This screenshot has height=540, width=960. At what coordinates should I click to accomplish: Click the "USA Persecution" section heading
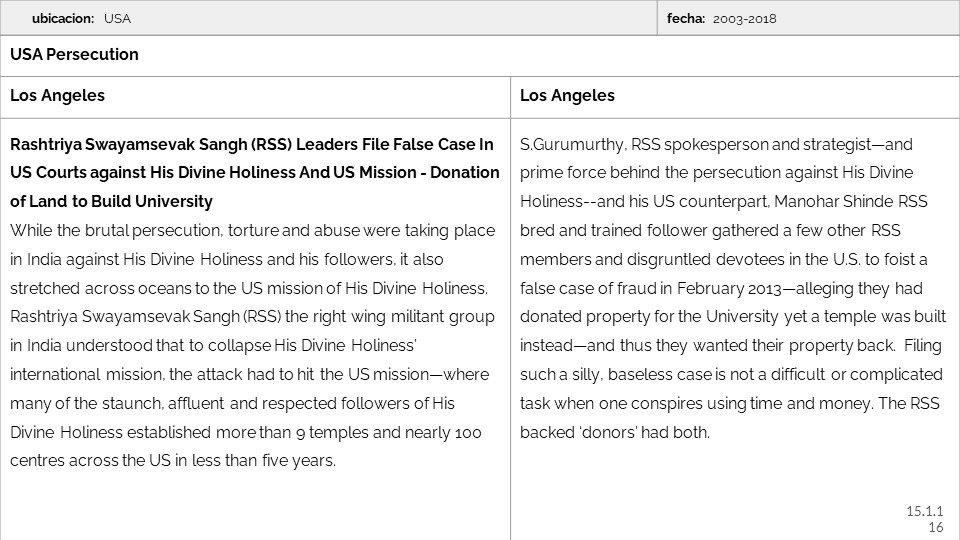point(74,55)
